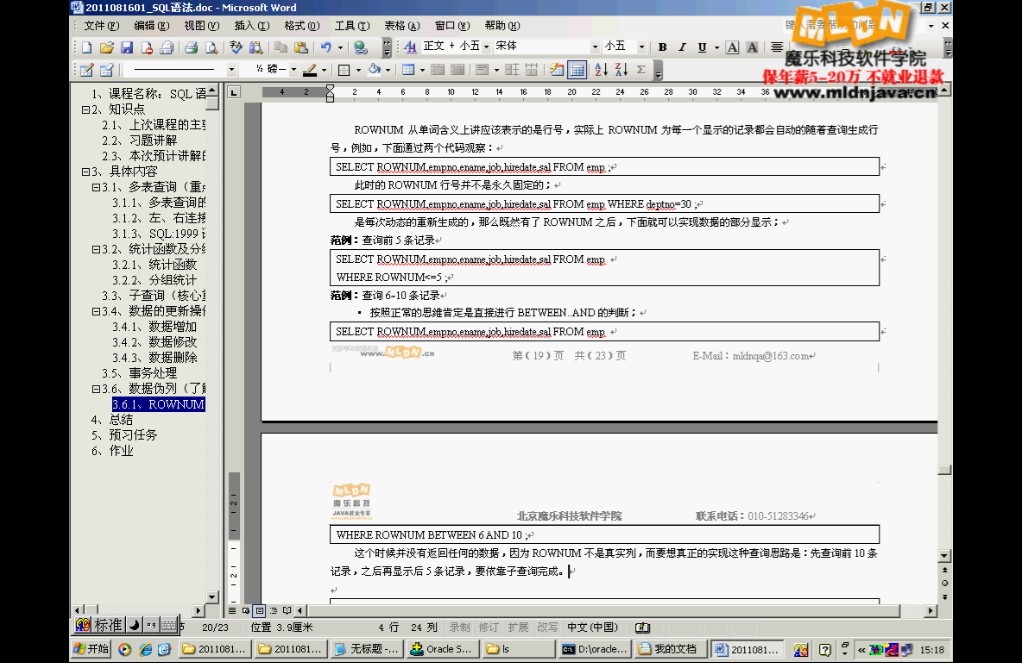
Task: Click the vertical scrollbar down arrow
Action: 944,555
